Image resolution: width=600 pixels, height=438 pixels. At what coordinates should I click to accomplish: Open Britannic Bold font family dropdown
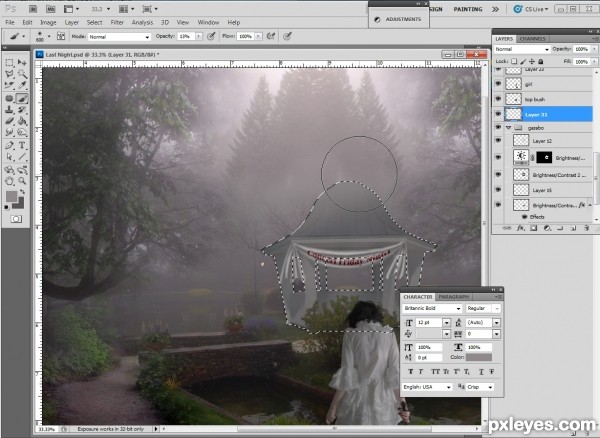click(x=432, y=308)
